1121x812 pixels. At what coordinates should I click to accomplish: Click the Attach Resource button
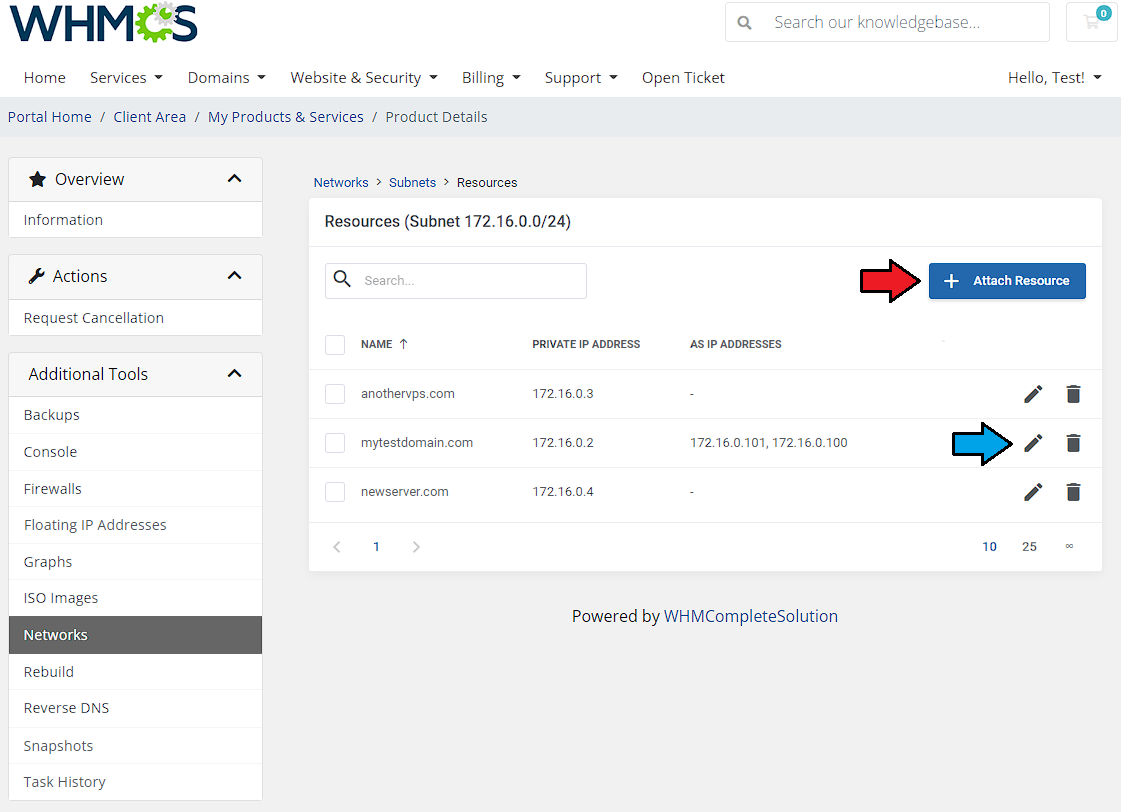click(x=1007, y=281)
